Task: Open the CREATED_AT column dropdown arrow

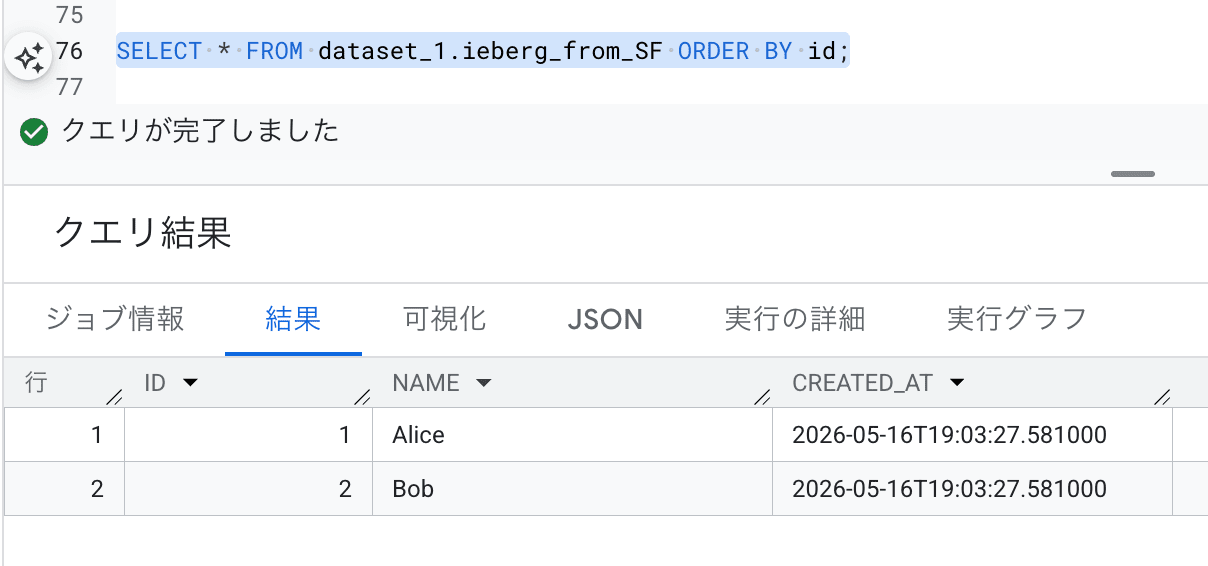Action: [957, 383]
